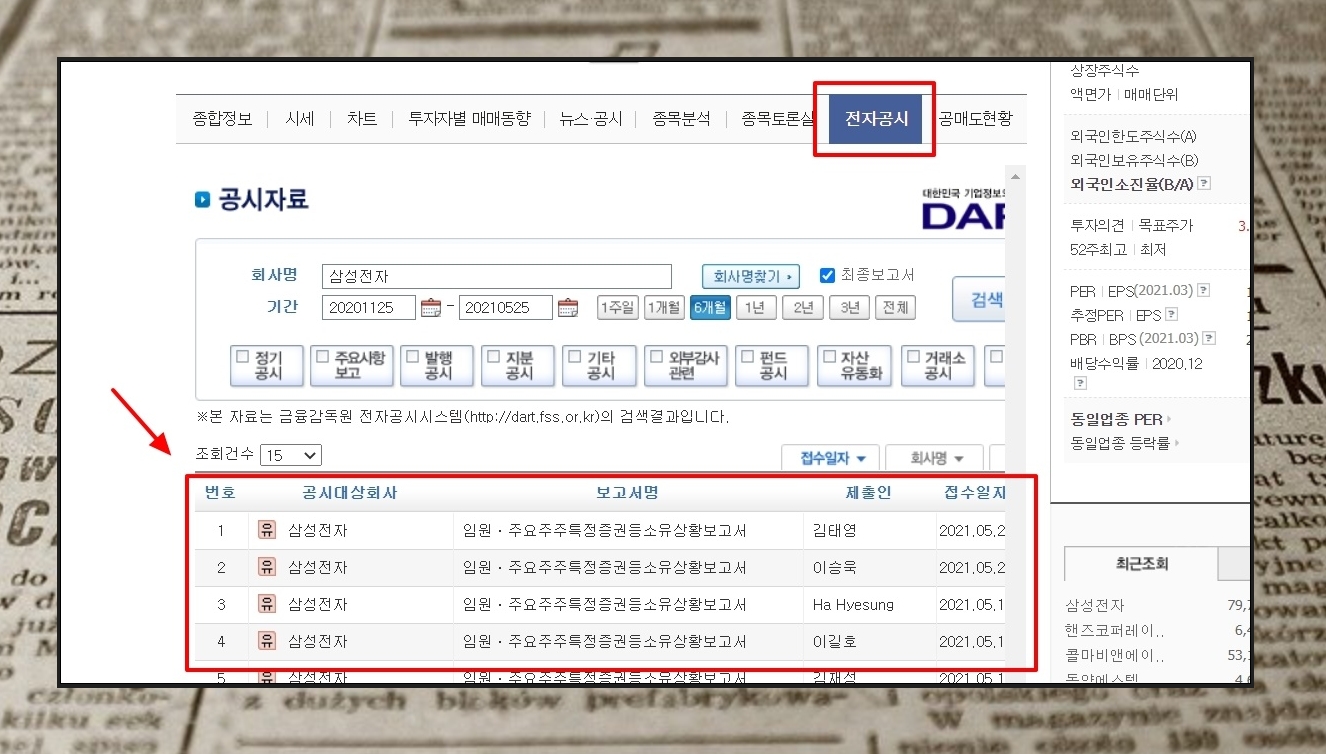
Task: Click the 유 badge in row 1
Action: click(x=267, y=530)
